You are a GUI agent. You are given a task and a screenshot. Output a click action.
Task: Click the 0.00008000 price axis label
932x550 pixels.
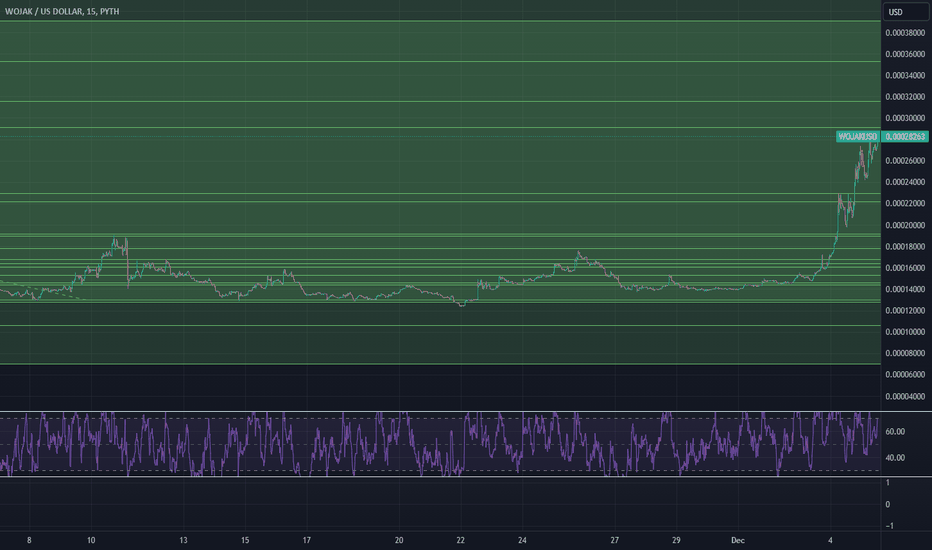pos(905,353)
